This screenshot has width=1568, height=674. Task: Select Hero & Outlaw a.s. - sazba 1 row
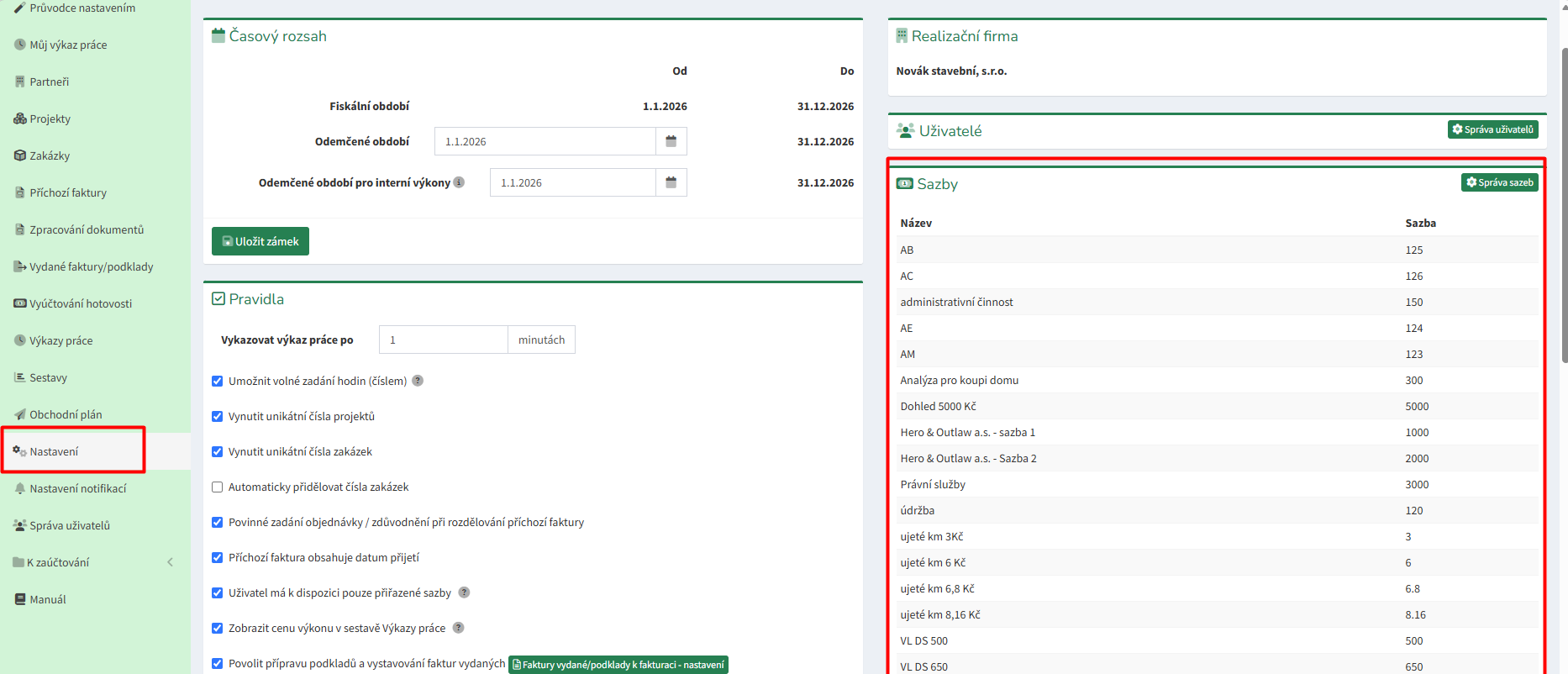pos(1217,432)
